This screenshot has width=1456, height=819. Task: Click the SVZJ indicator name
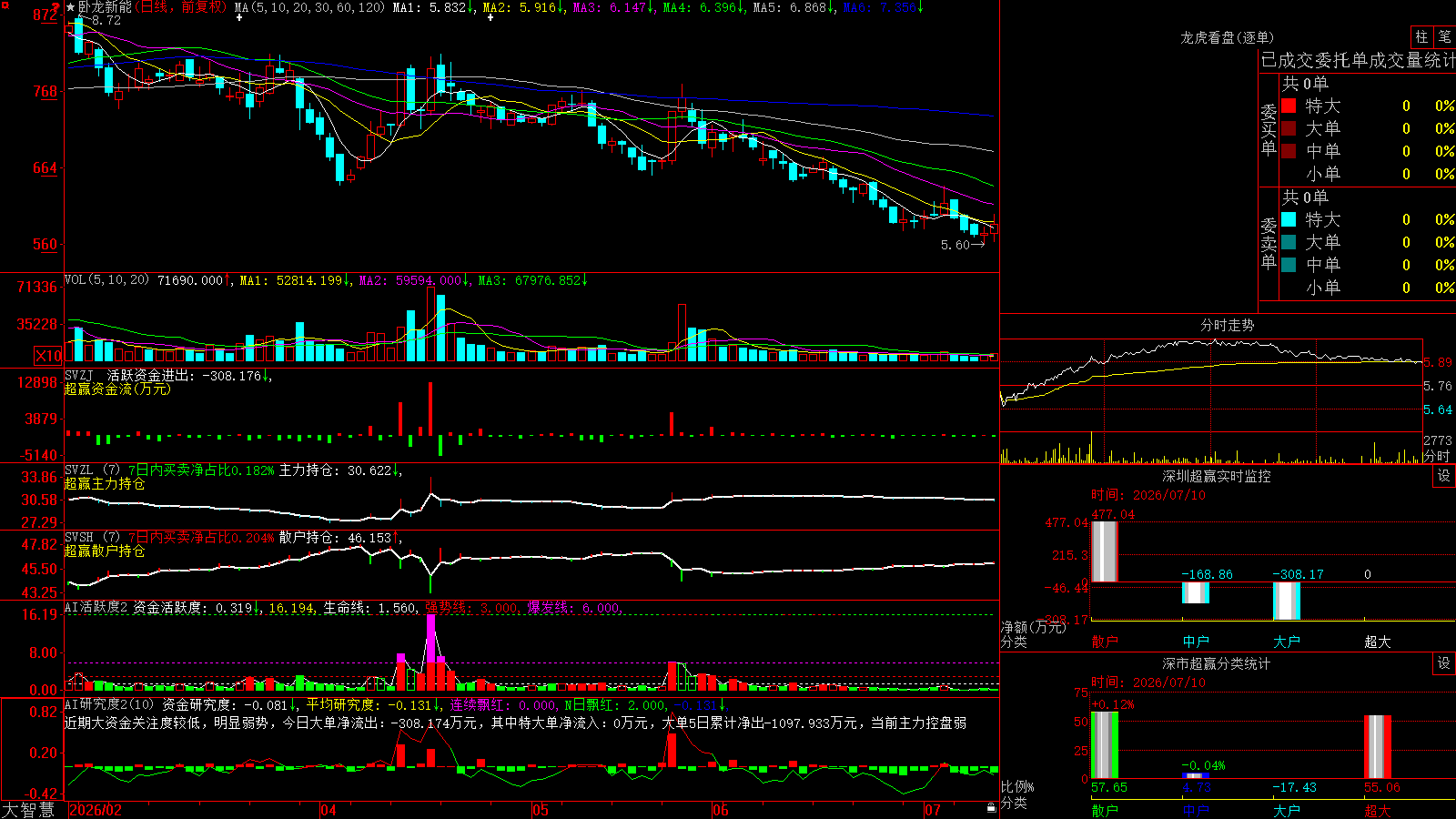point(79,375)
